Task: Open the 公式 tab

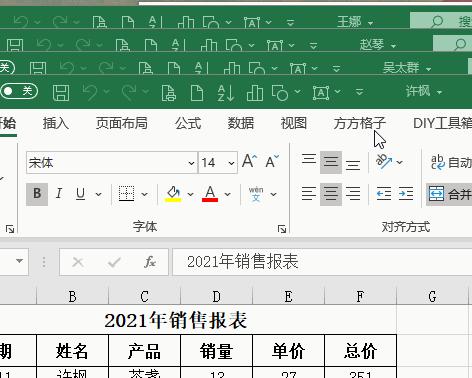Action: 188,123
